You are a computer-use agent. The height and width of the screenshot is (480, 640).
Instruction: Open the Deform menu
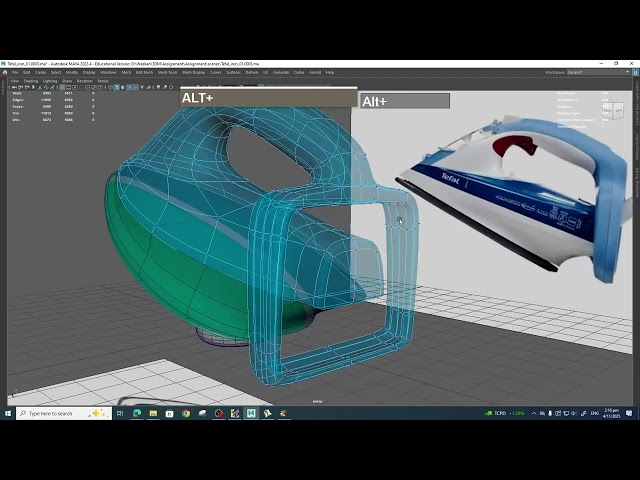252,72
